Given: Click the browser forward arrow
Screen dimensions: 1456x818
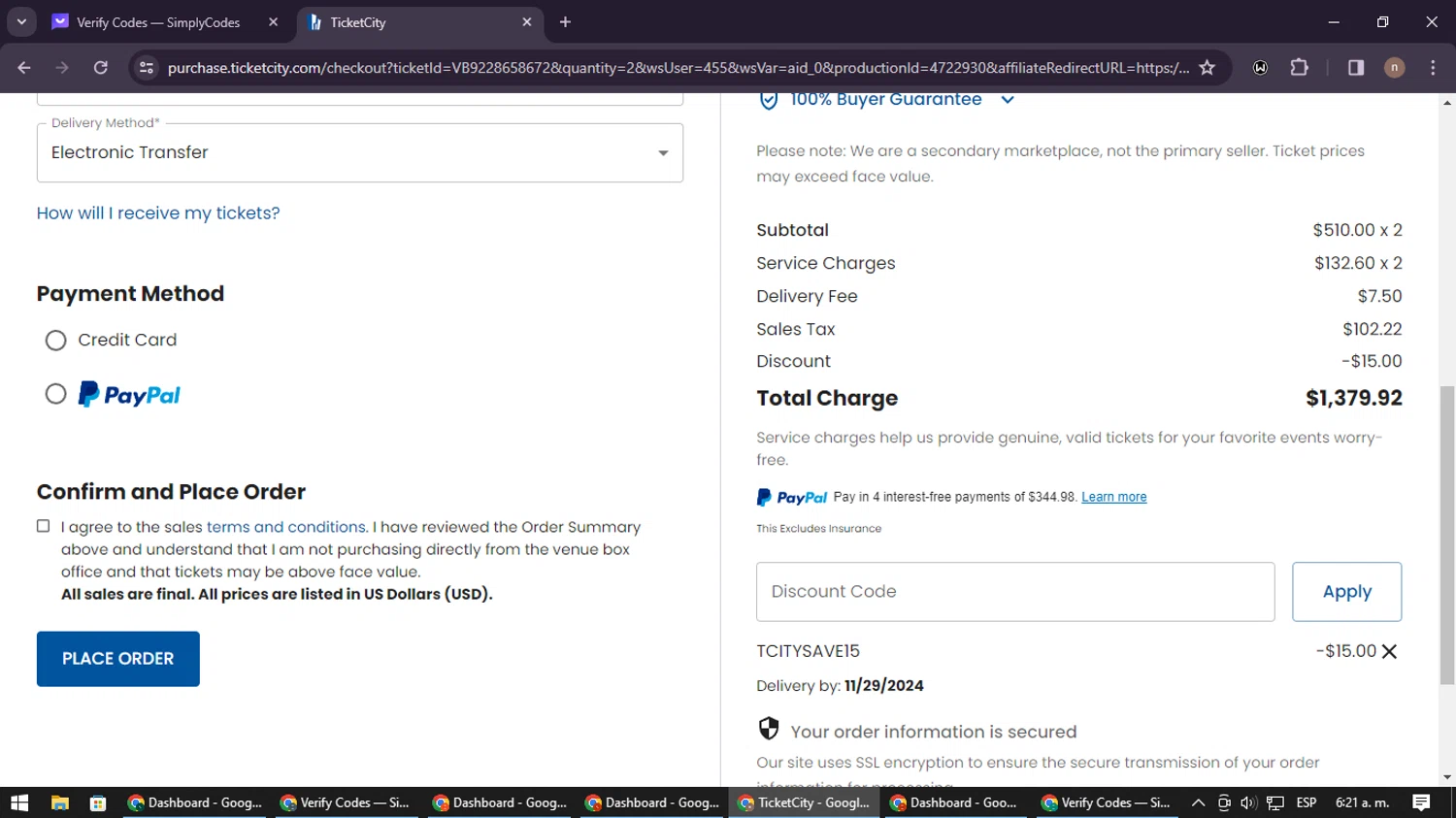Looking at the screenshot, I should coord(62,68).
